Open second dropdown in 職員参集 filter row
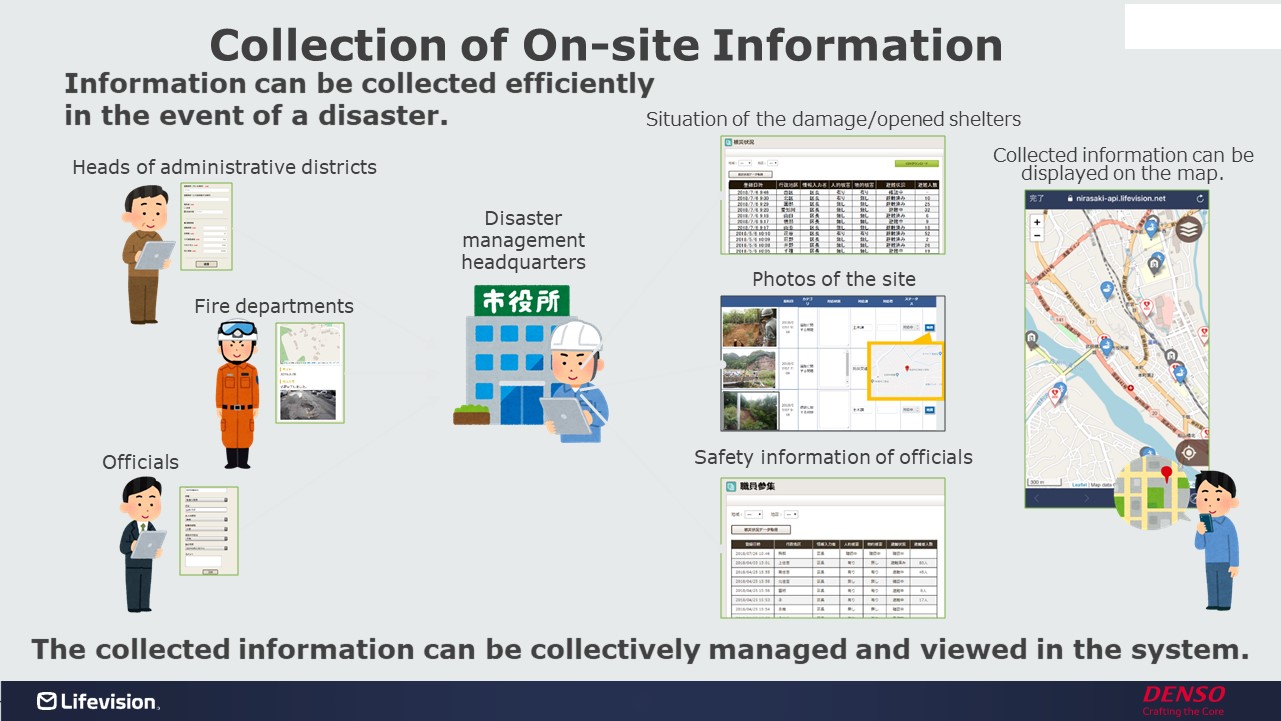 point(790,514)
